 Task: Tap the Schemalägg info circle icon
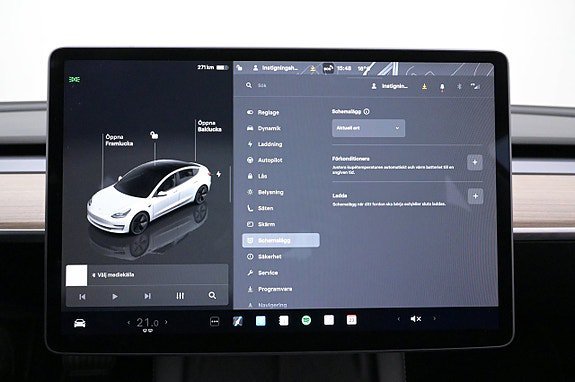(x=366, y=111)
